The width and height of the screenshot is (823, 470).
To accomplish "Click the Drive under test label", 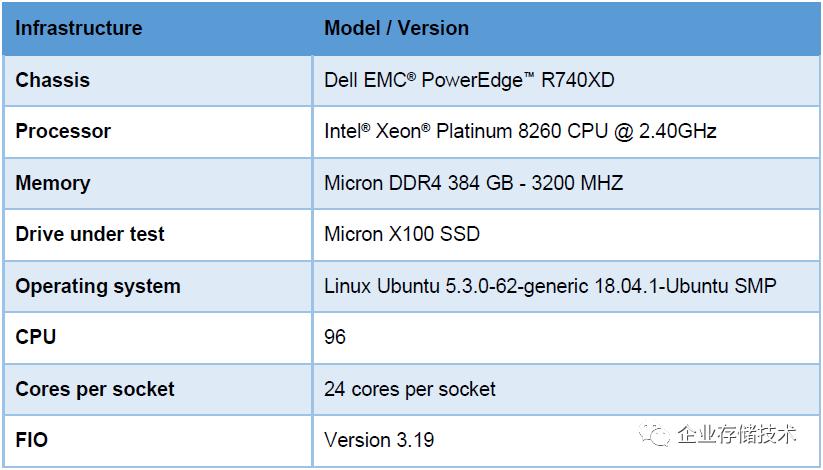I will pyautogui.click(x=90, y=234).
